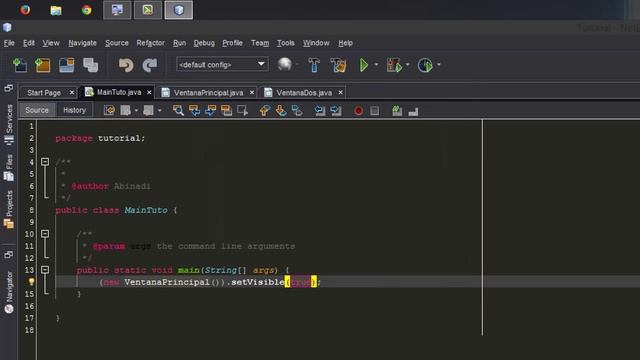The height and width of the screenshot is (360, 640).
Task: Open the Edit menu
Action: point(29,43)
